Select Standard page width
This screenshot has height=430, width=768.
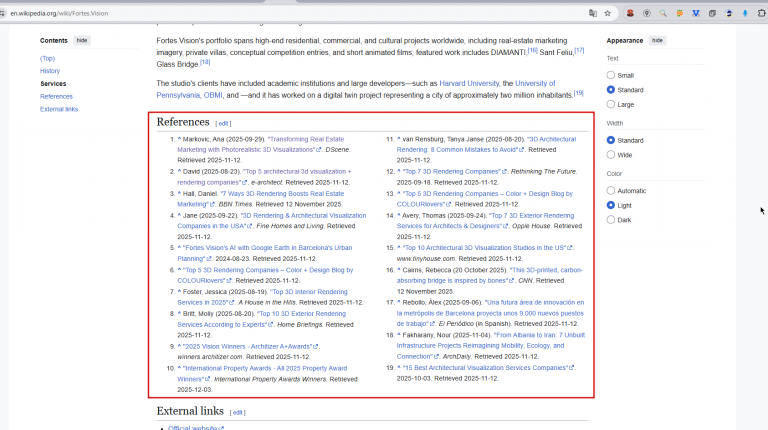tap(611, 141)
